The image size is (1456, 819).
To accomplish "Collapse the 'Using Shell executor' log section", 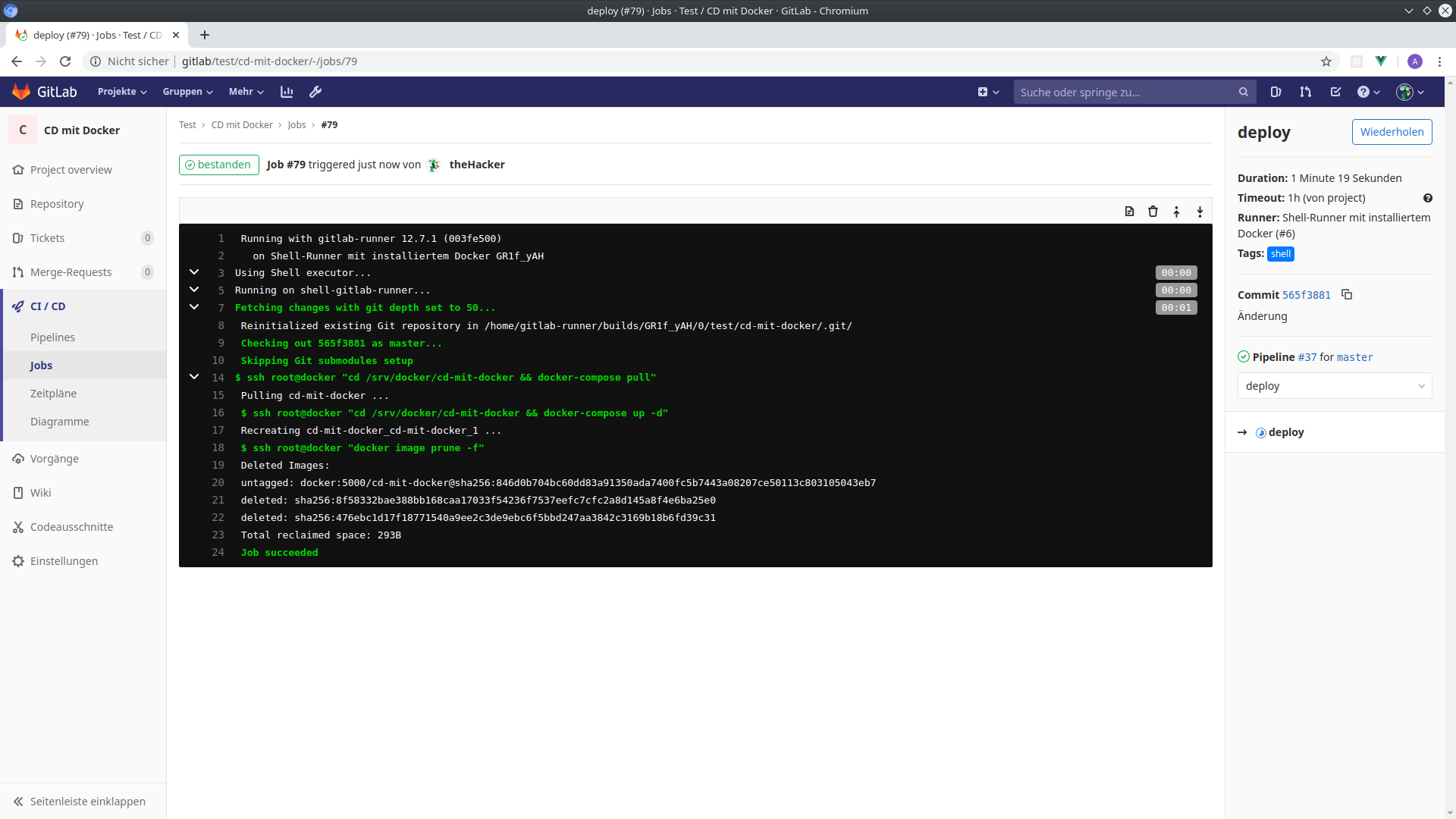I will (194, 272).
